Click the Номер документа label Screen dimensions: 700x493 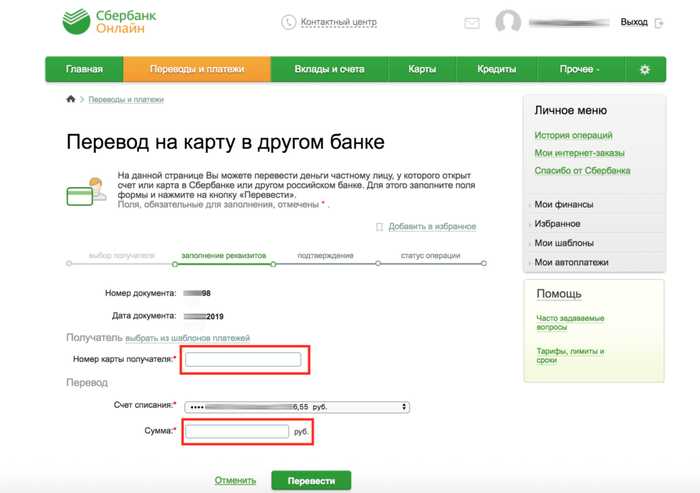pos(140,293)
